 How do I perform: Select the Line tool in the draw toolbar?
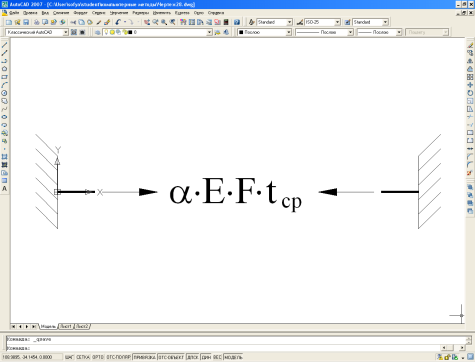(5, 45)
